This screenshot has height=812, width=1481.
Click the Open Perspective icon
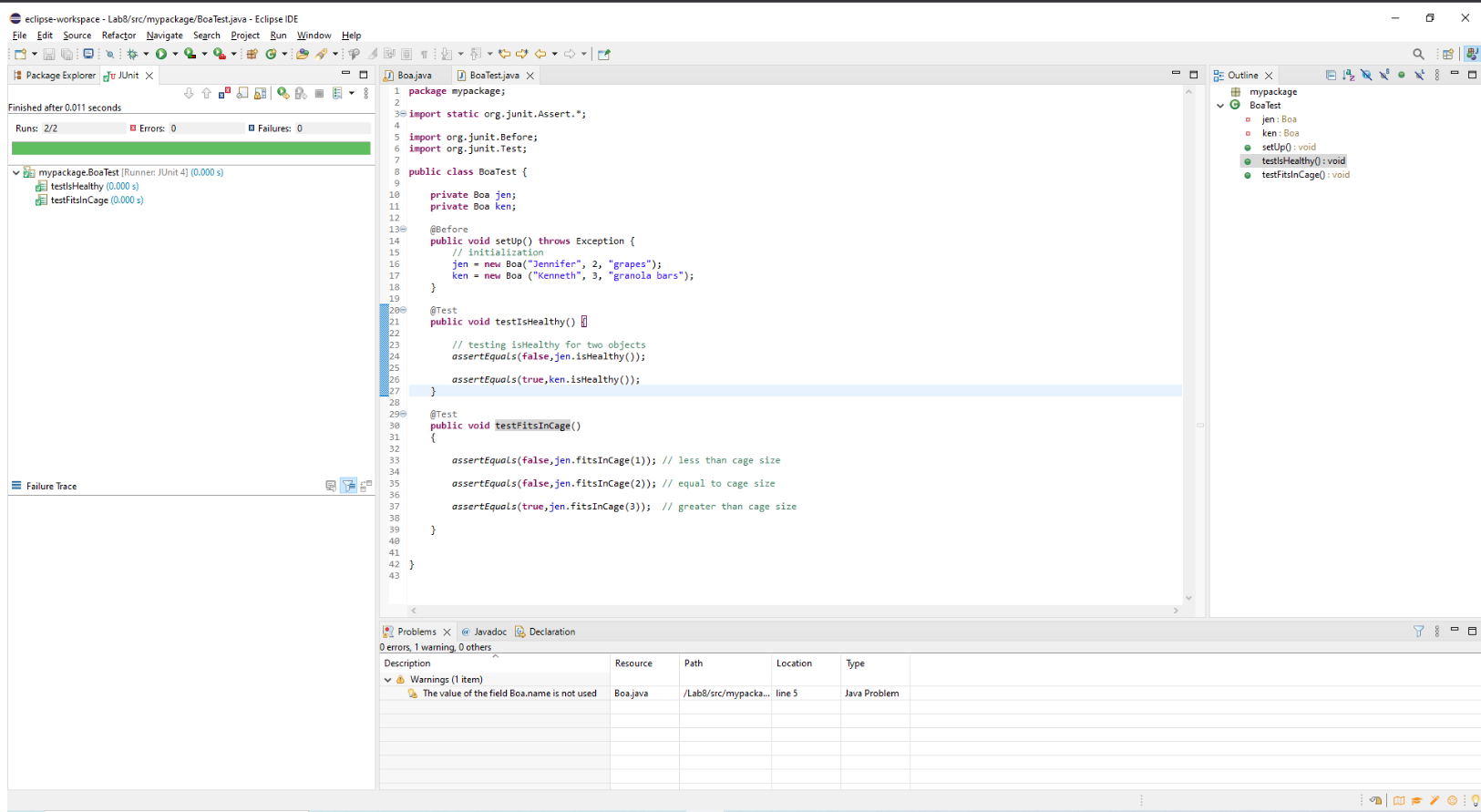click(1448, 54)
